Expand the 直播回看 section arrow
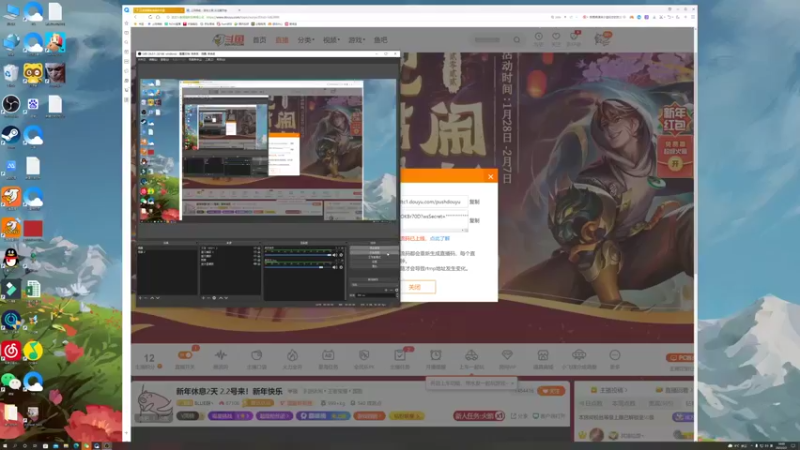 pos(691,390)
